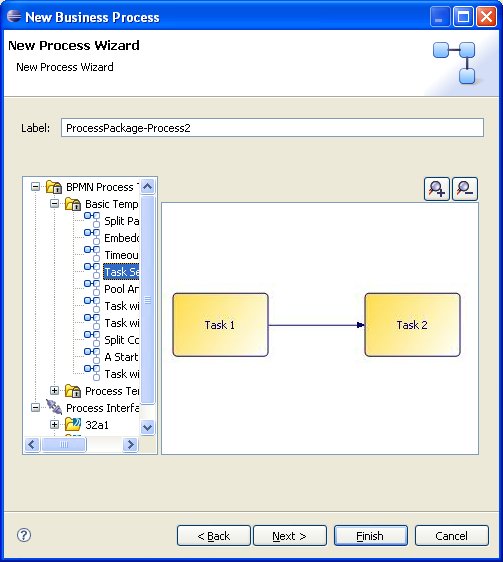Click the 32a1 folder icon
The image size is (503, 562).
73,424
